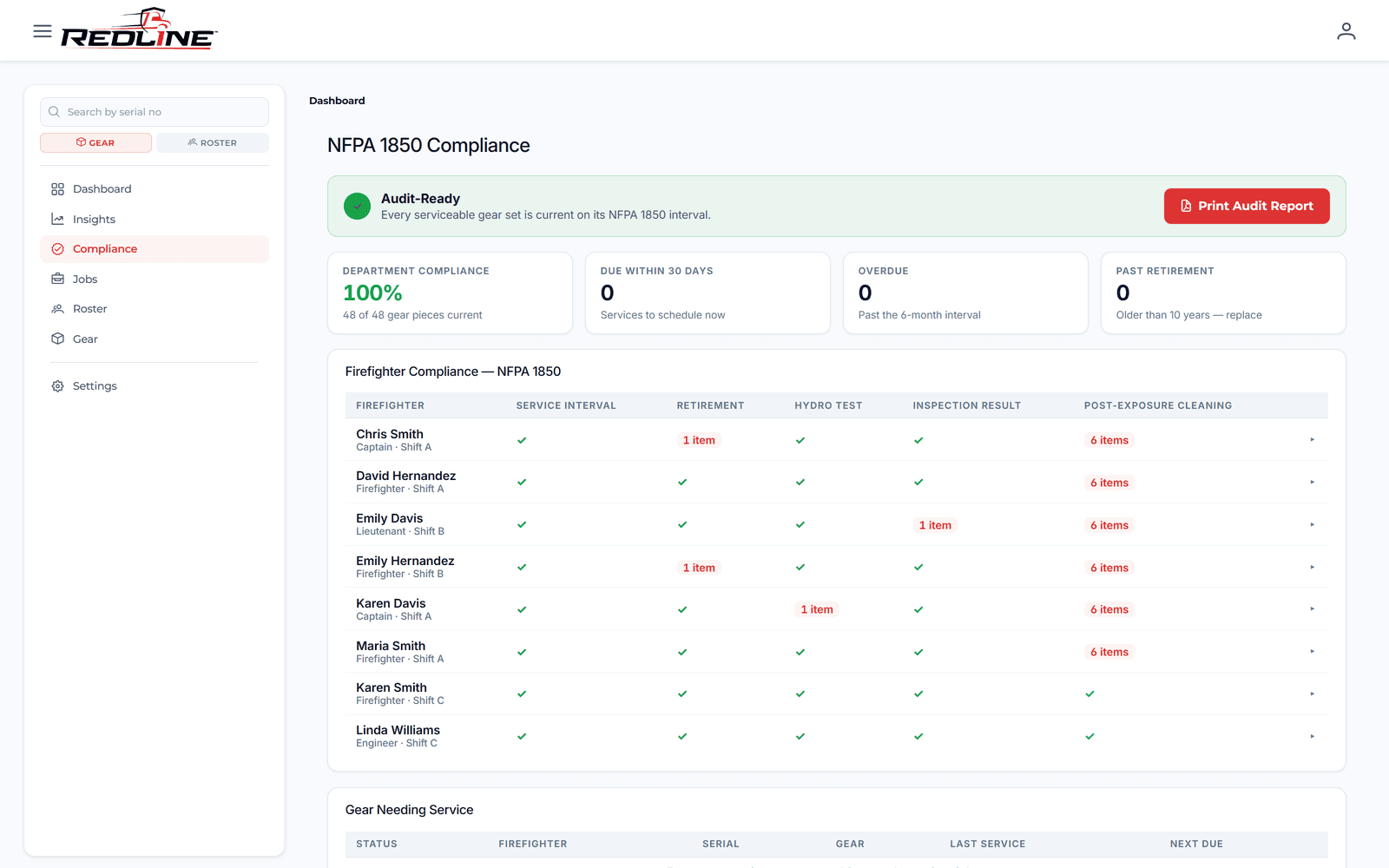The width and height of the screenshot is (1389, 868).
Task: Click Maria Smith's 6 items cleaning badge
Action: point(1109,652)
